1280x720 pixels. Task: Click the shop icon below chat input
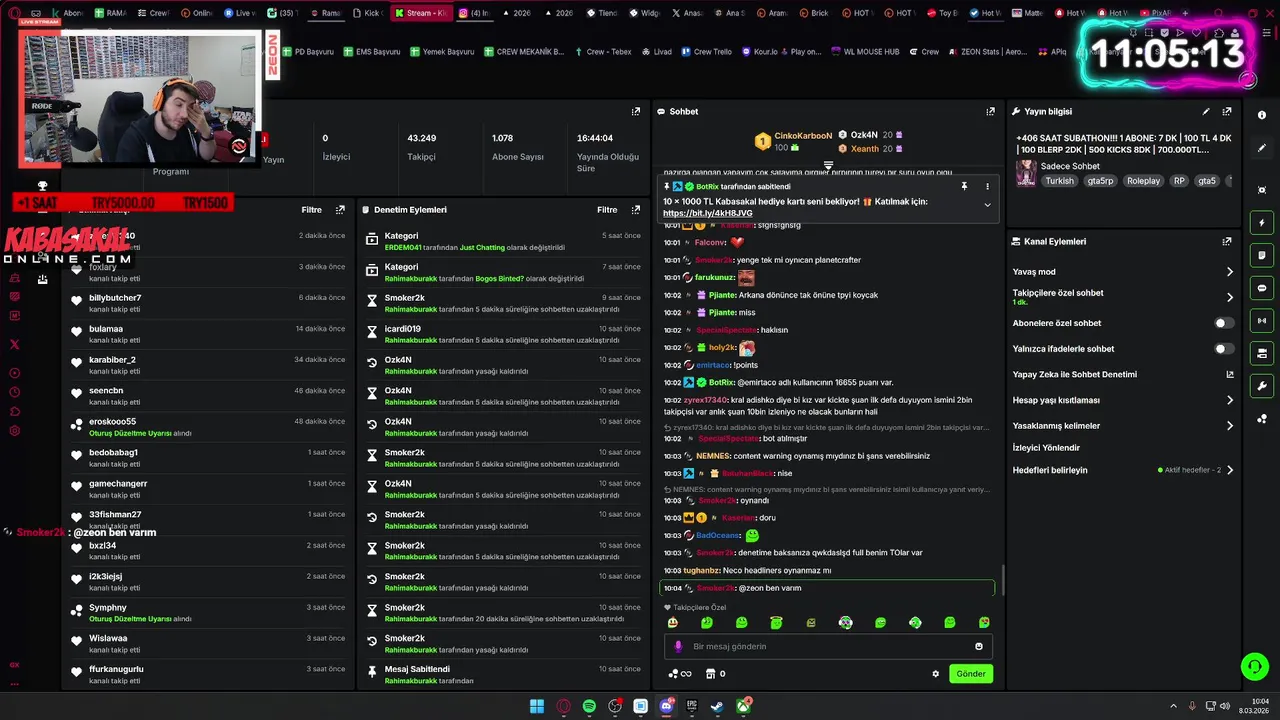pyautogui.click(x=710, y=674)
